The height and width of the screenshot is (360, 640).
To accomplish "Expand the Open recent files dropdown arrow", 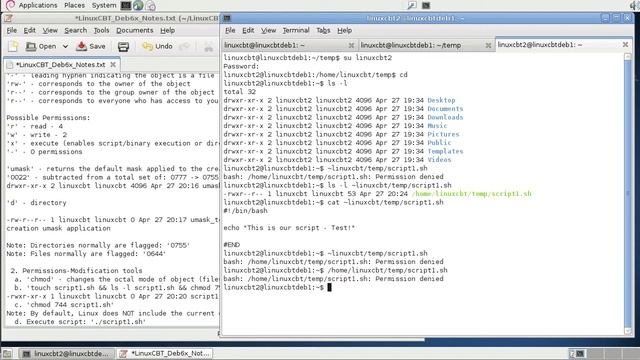I will point(65,47).
